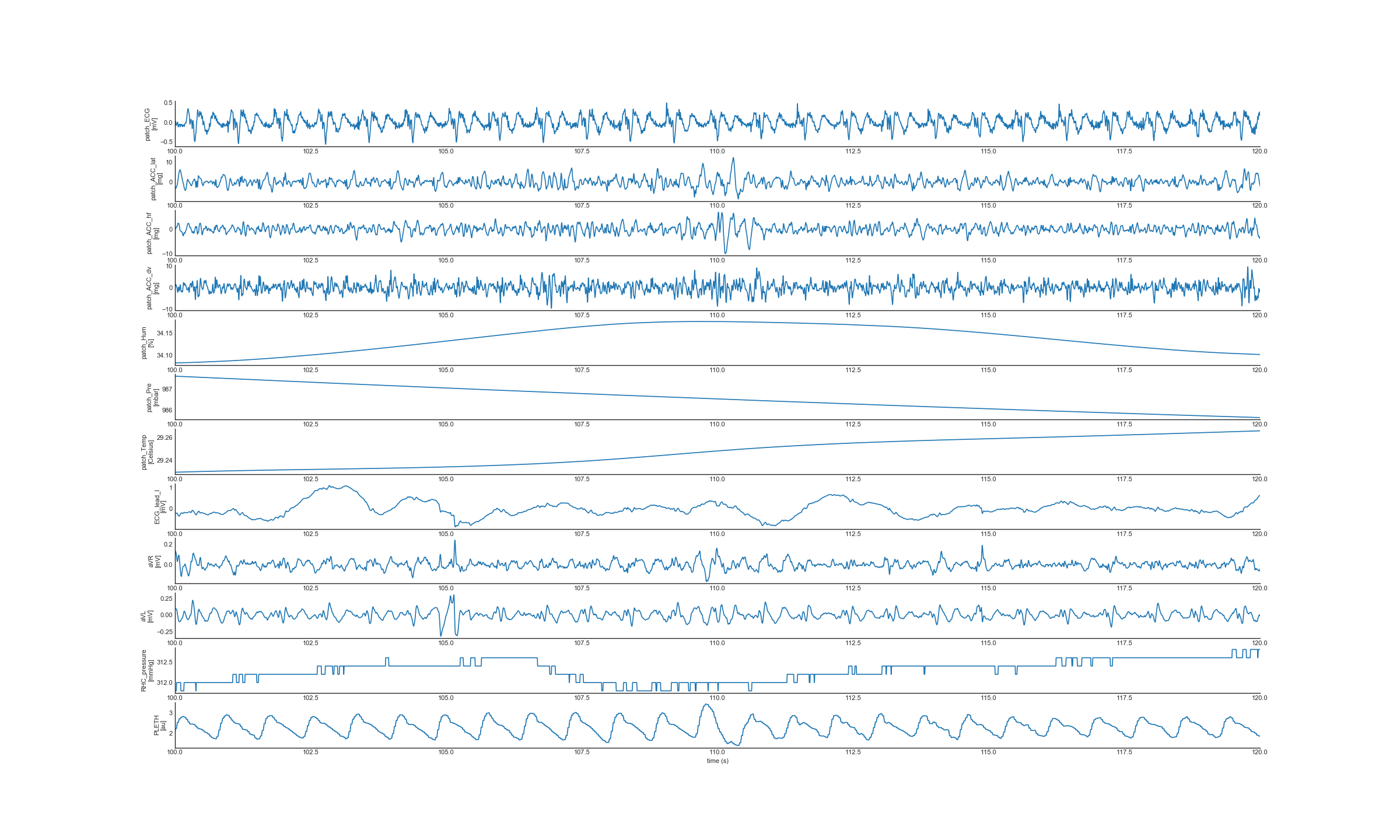
Task: Click the 120.0 tick under PLETH plot
Action: click(1259, 752)
